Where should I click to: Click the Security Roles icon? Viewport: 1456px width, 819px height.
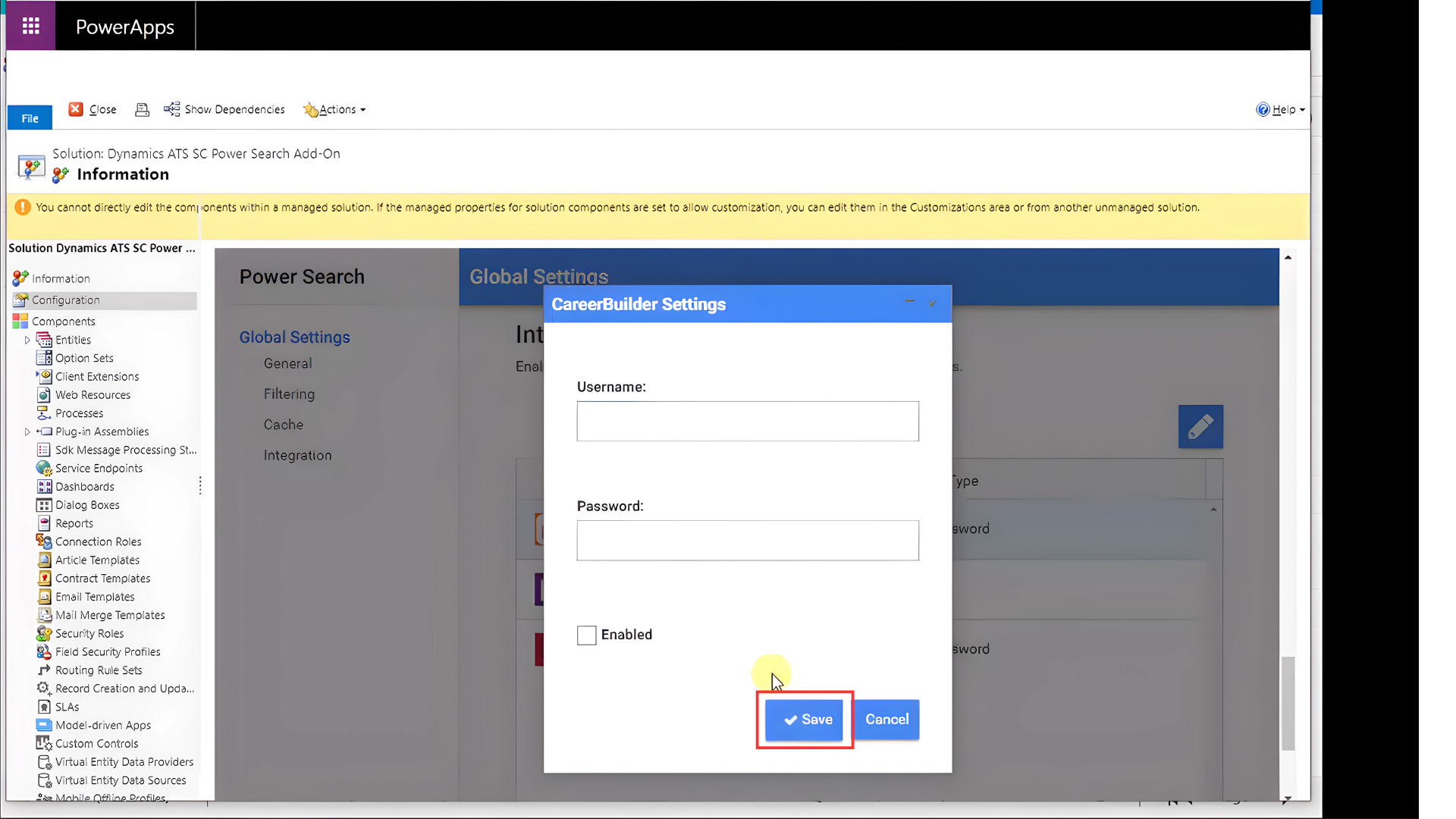pyautogui.click(x=44, y=634)
